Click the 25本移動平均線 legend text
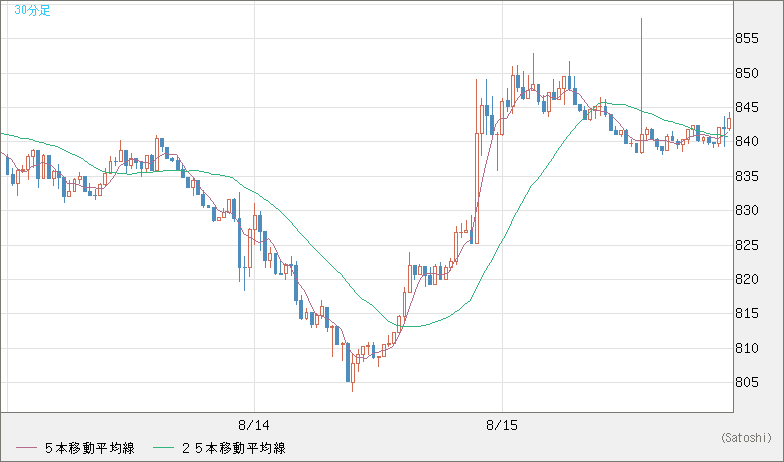The image size is (784, 462). pyautogui.click(x=234, y=448)
